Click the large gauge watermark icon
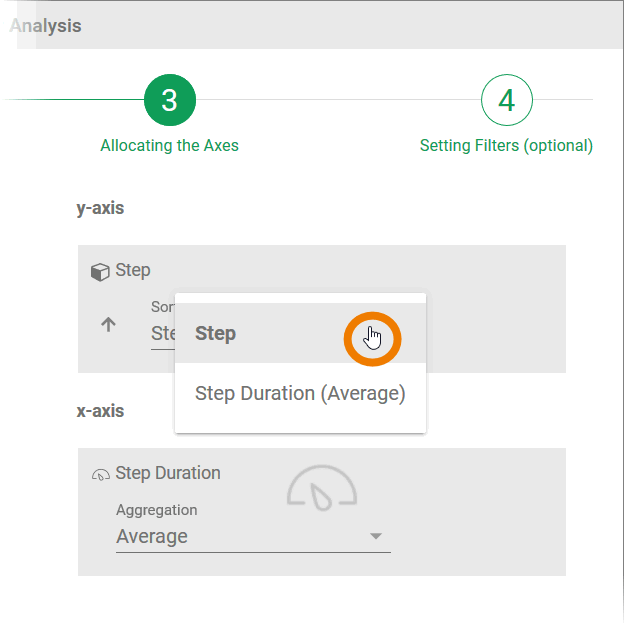This screenshot has height=627, width=624. pos(322,486)
